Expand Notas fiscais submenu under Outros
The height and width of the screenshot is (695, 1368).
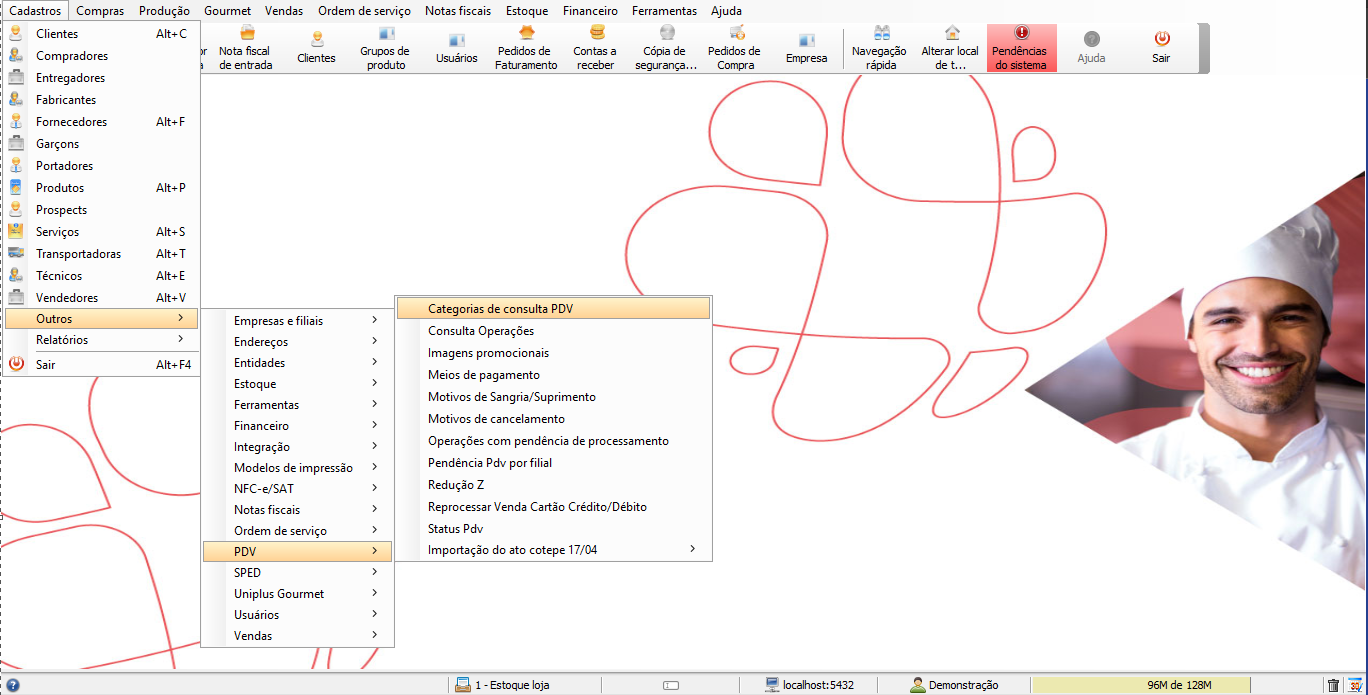[x=298, y=510]
